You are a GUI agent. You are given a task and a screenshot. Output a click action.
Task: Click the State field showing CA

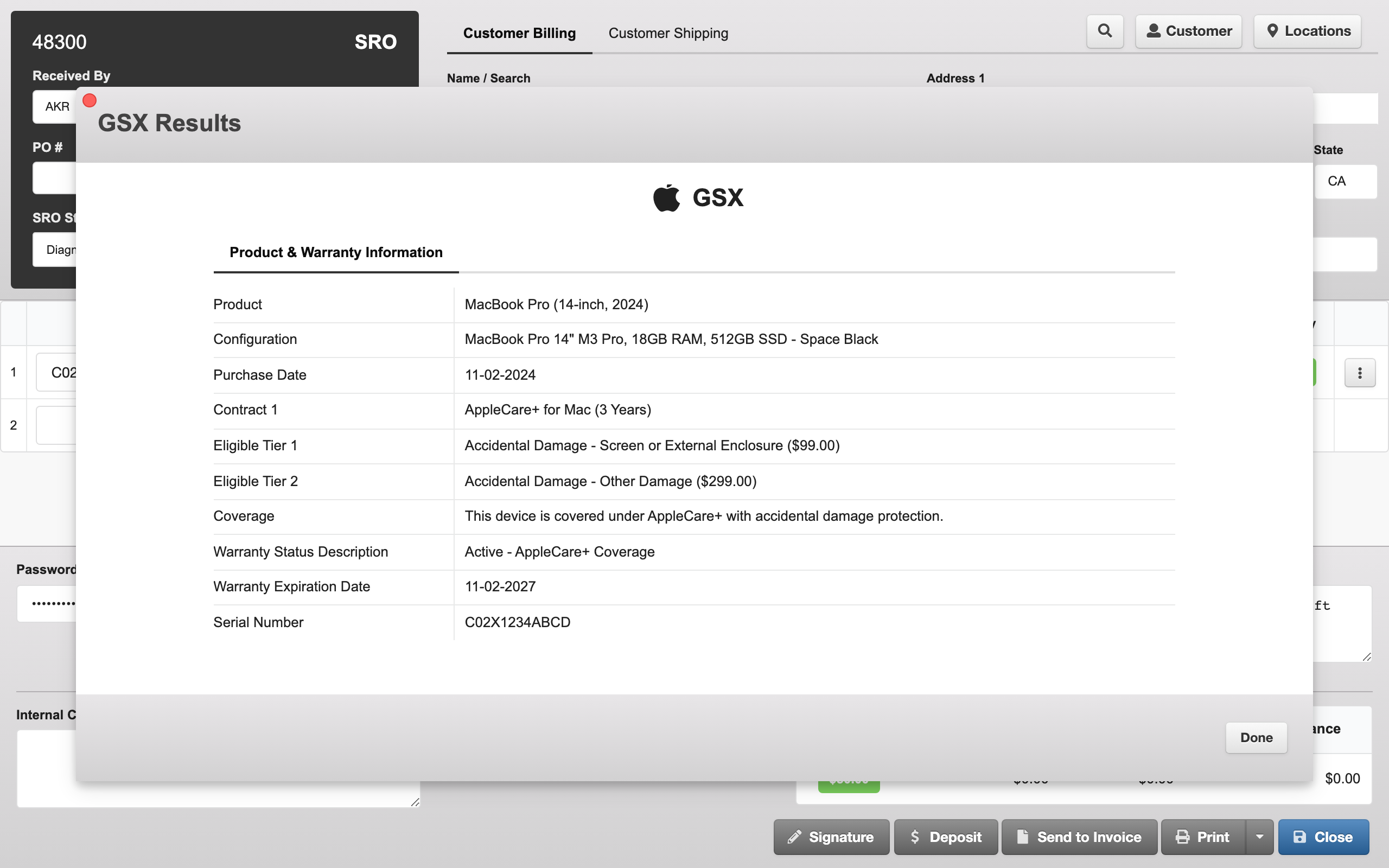pyautogui.click(x=1346, y=181)
